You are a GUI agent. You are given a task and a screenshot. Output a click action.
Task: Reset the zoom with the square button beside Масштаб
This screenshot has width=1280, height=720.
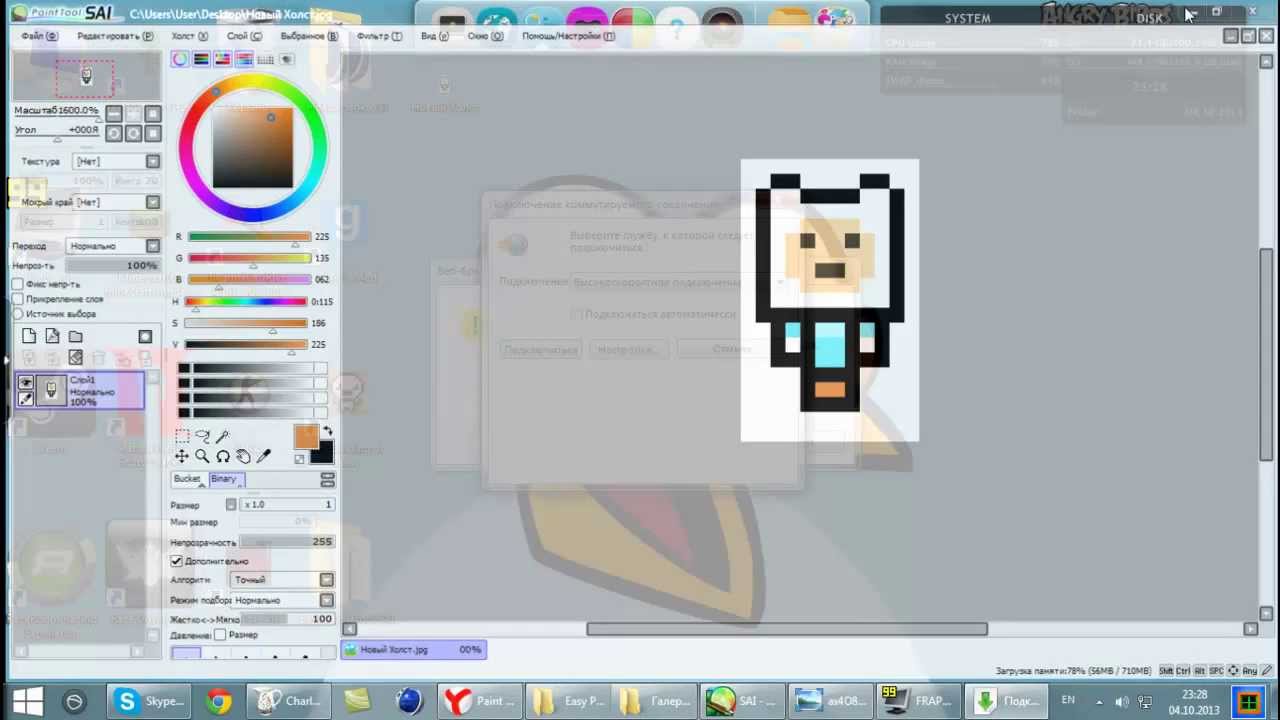tap(152, 114)
